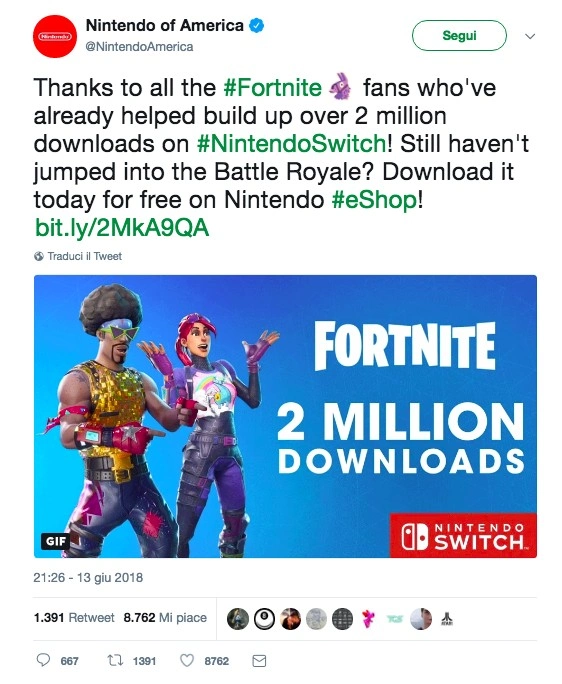Open the #NintendoSwitch hashtag link

pos(291,144)
